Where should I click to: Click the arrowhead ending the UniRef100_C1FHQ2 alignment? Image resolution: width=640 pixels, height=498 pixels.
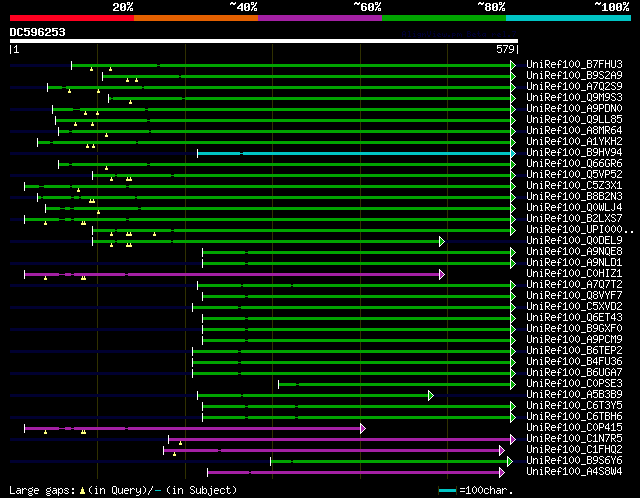point(502,450)
